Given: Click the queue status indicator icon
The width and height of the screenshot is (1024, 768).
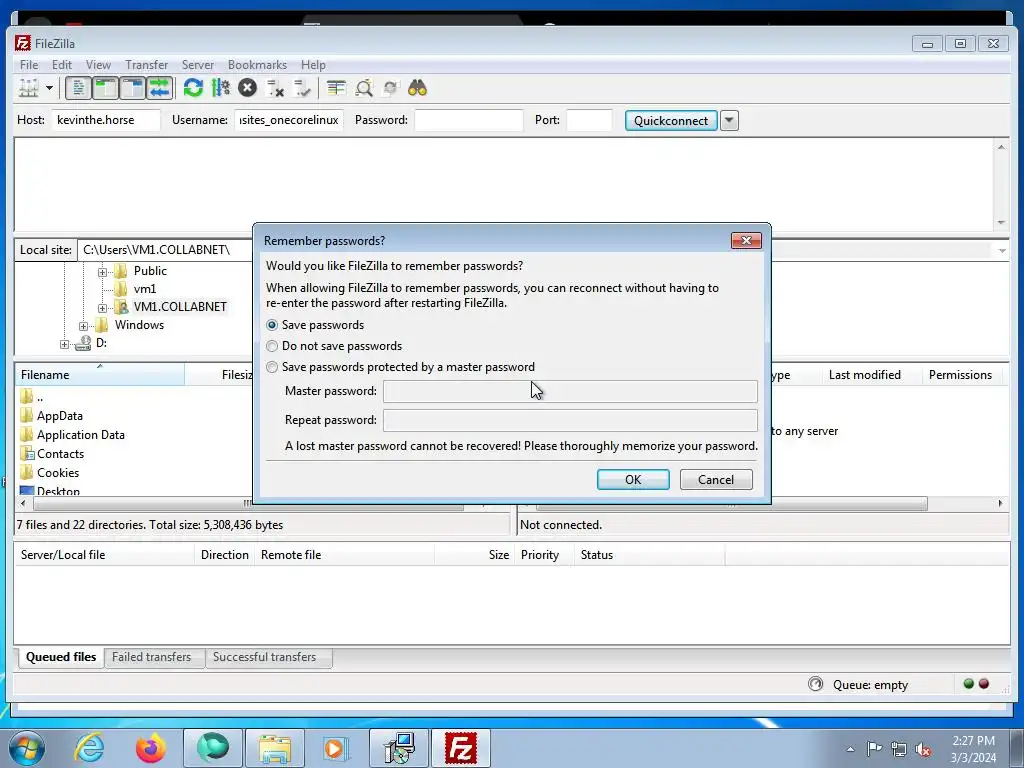Looking at the screenshot, I should (x=815, y=684).
